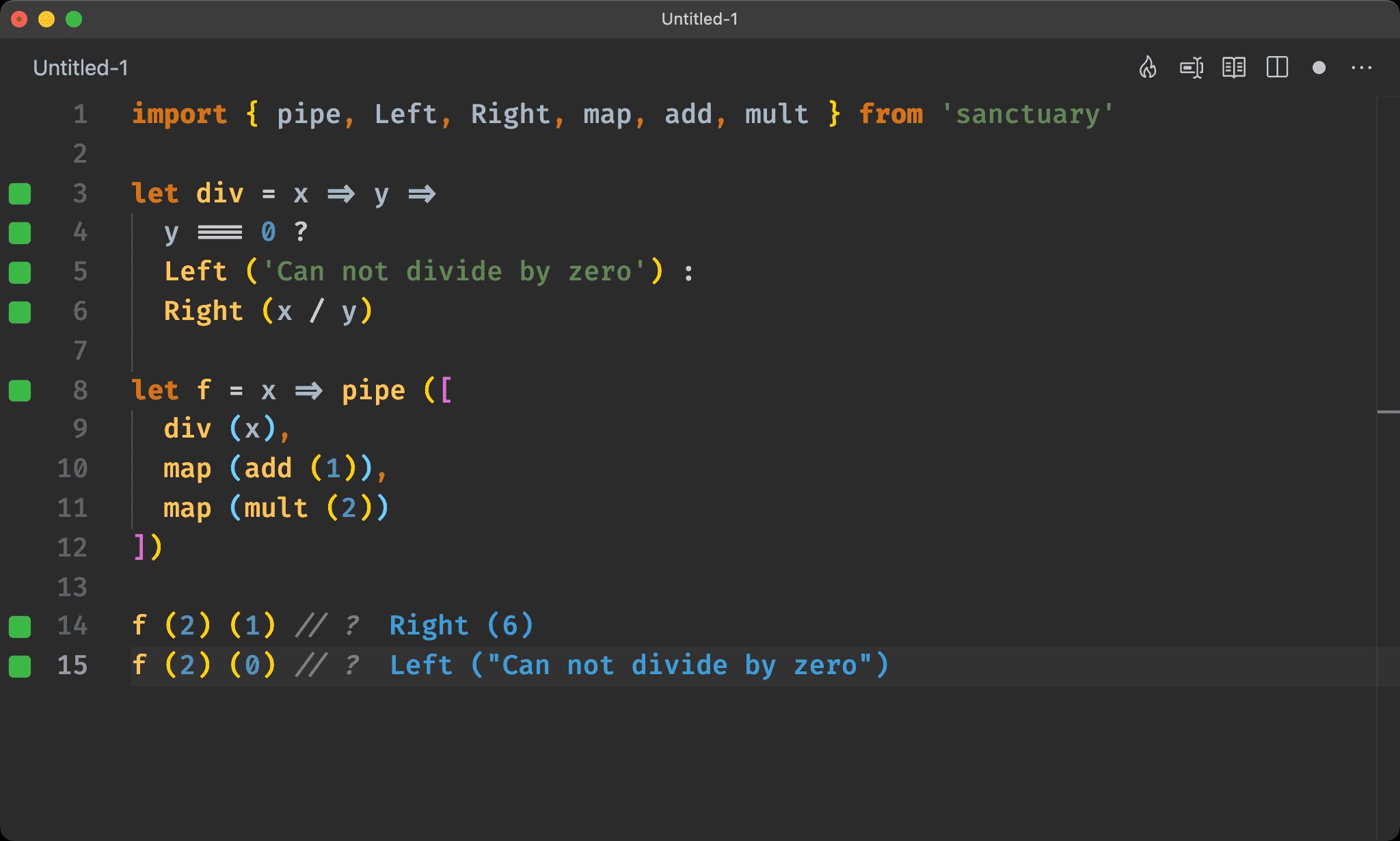Click 'Left' at start of line 5
Screen dimensions: 1400x841
(x=196, y=272)
